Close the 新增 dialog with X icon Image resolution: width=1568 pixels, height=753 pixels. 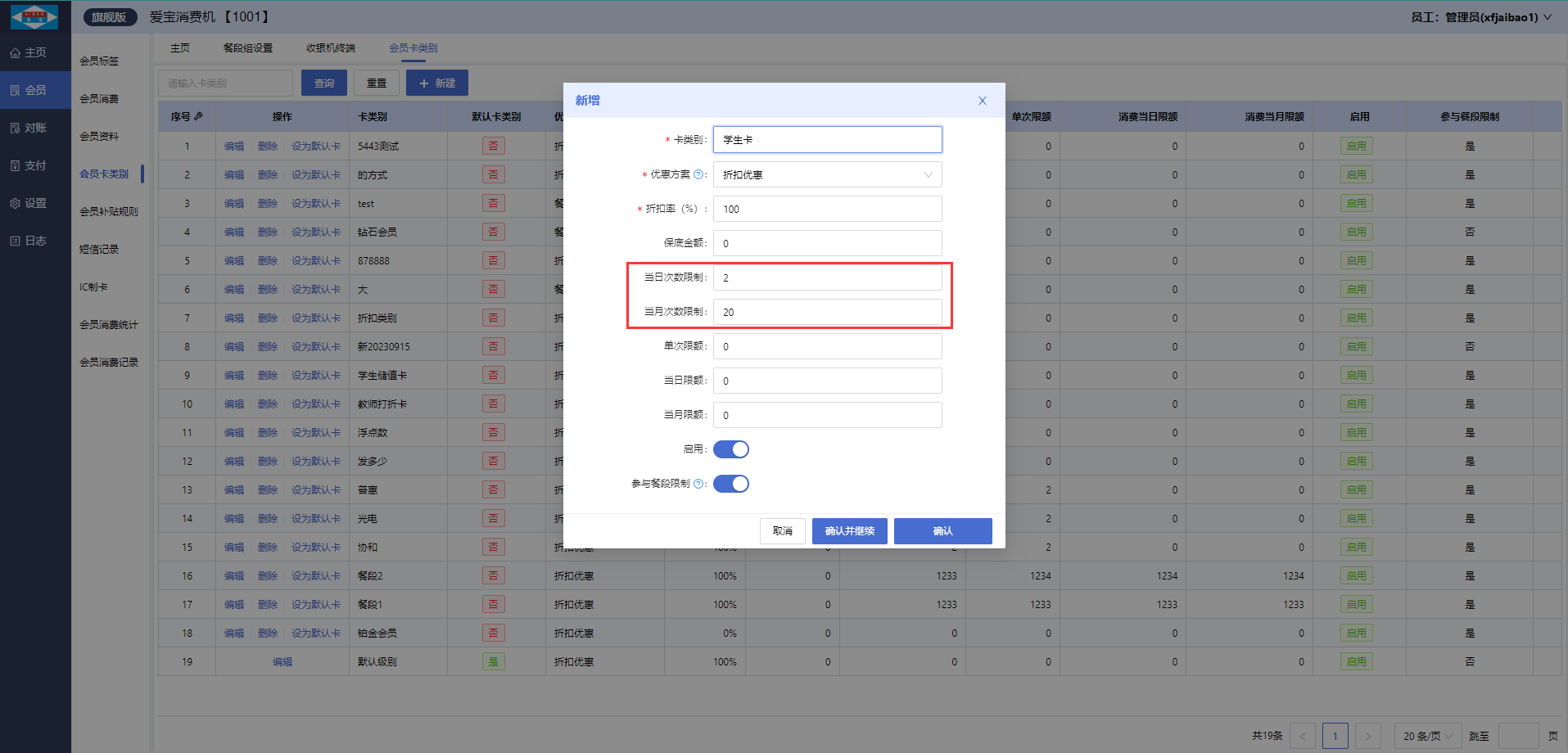pyautogui.click(x=983, y=101)
